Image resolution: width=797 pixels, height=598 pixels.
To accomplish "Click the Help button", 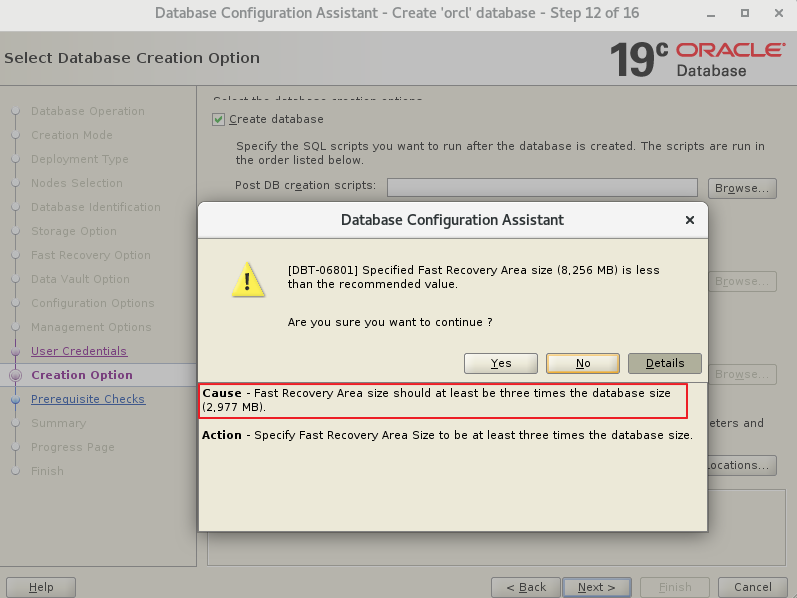I will (x=41, y=587).
